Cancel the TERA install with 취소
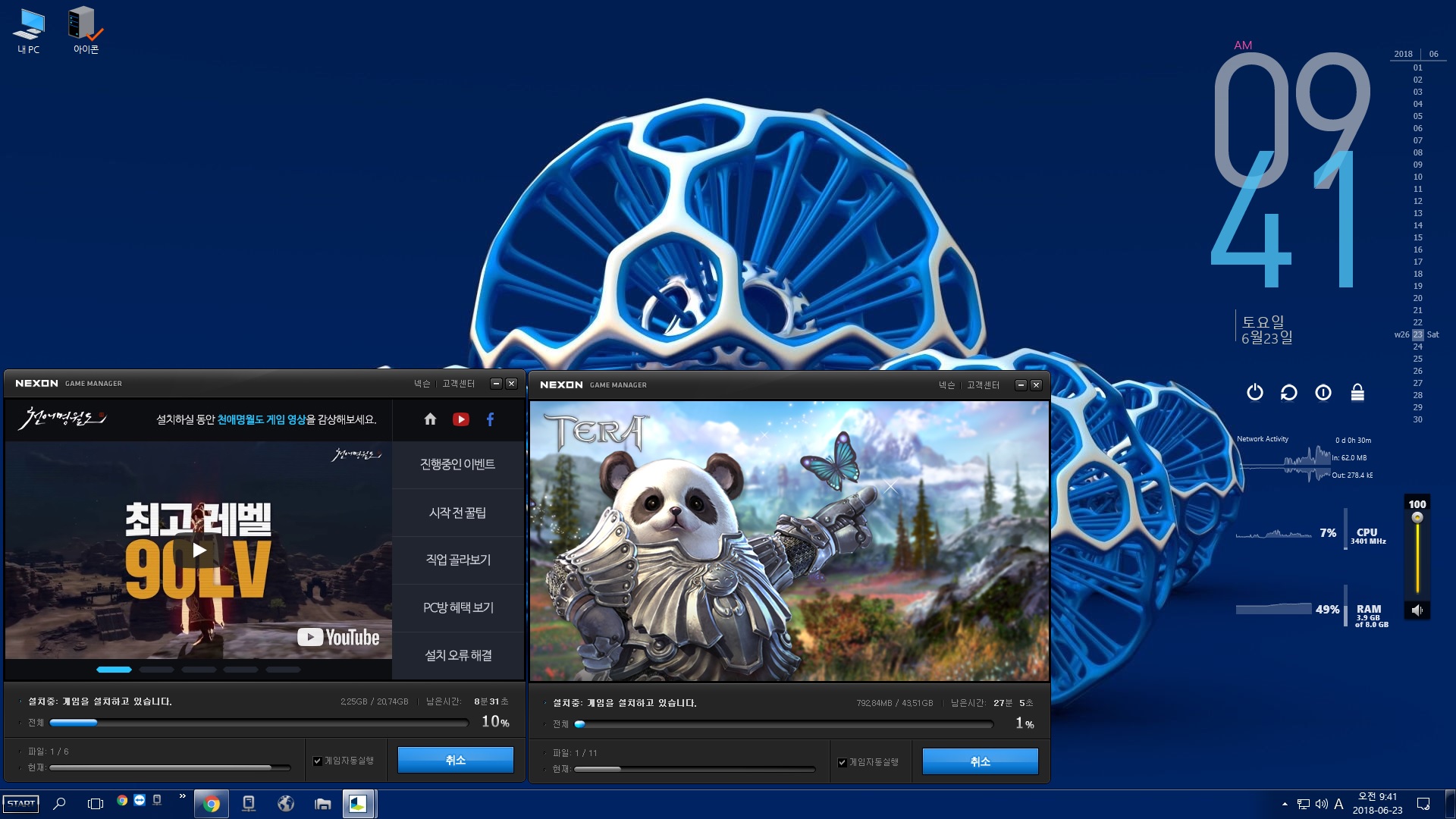The width and height of the screenshot is (1456, 819). [x=981, y=761]
